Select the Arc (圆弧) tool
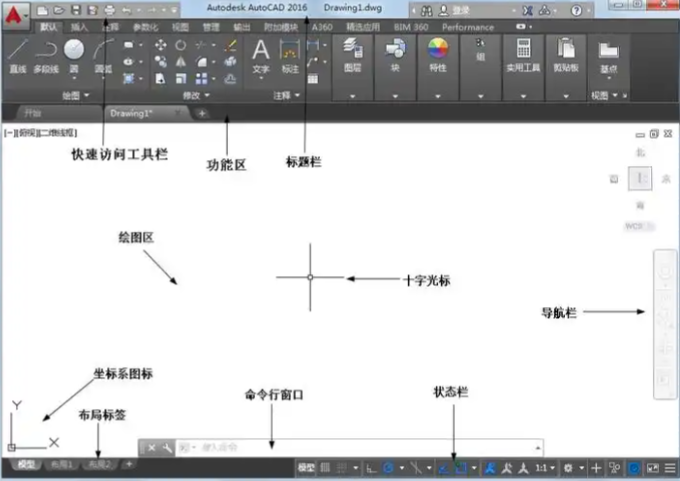This screenshot has width=680, height=481. click(x=103, y=56)
